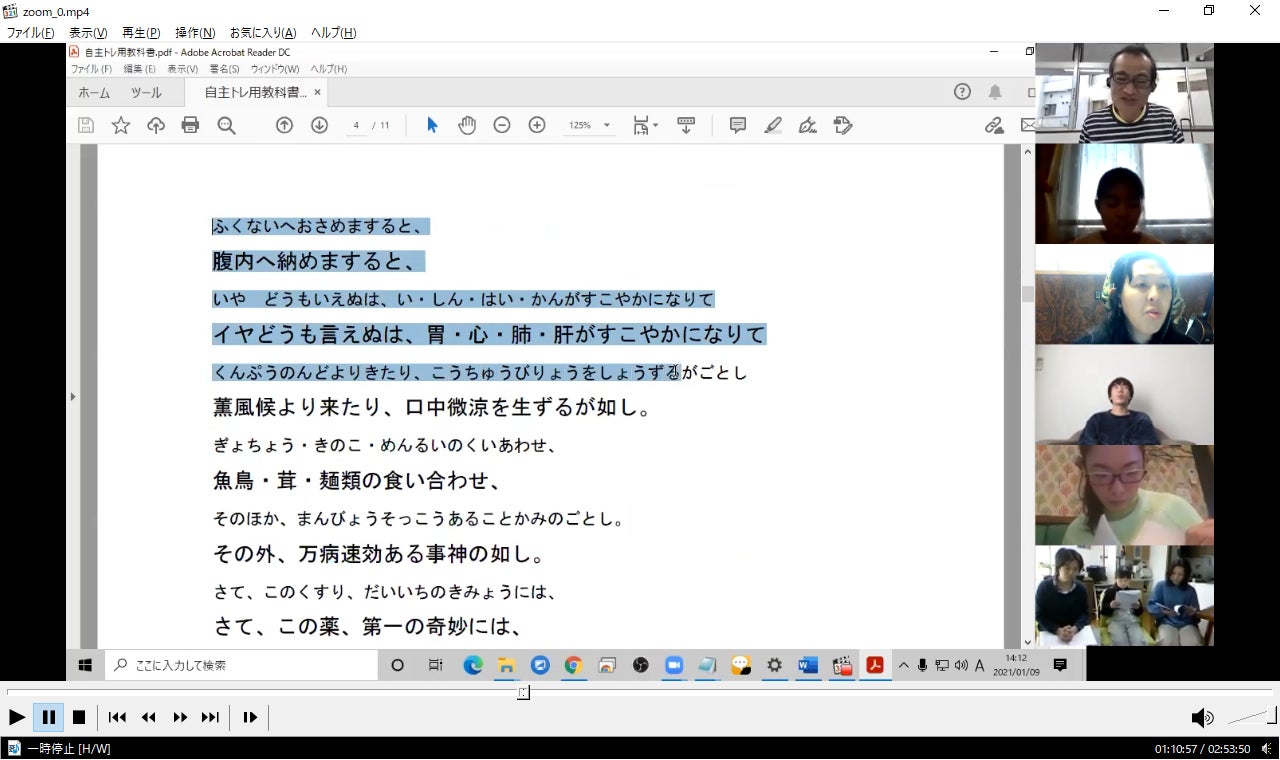Expand the left navigation pane arrow
Screen dimensions: 1280x760
click(x=71, y=397)
